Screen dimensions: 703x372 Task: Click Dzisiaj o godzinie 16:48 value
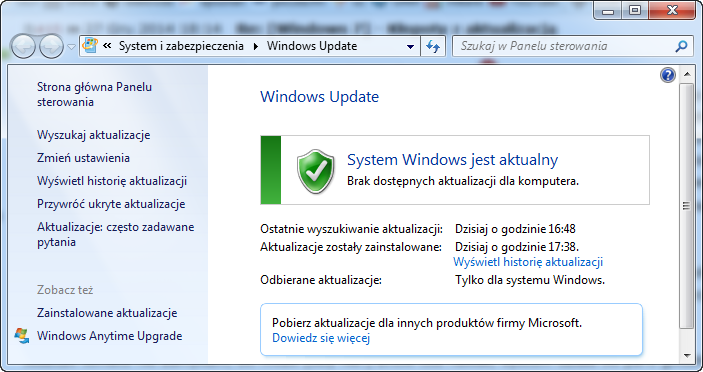(x=515, y=229)
